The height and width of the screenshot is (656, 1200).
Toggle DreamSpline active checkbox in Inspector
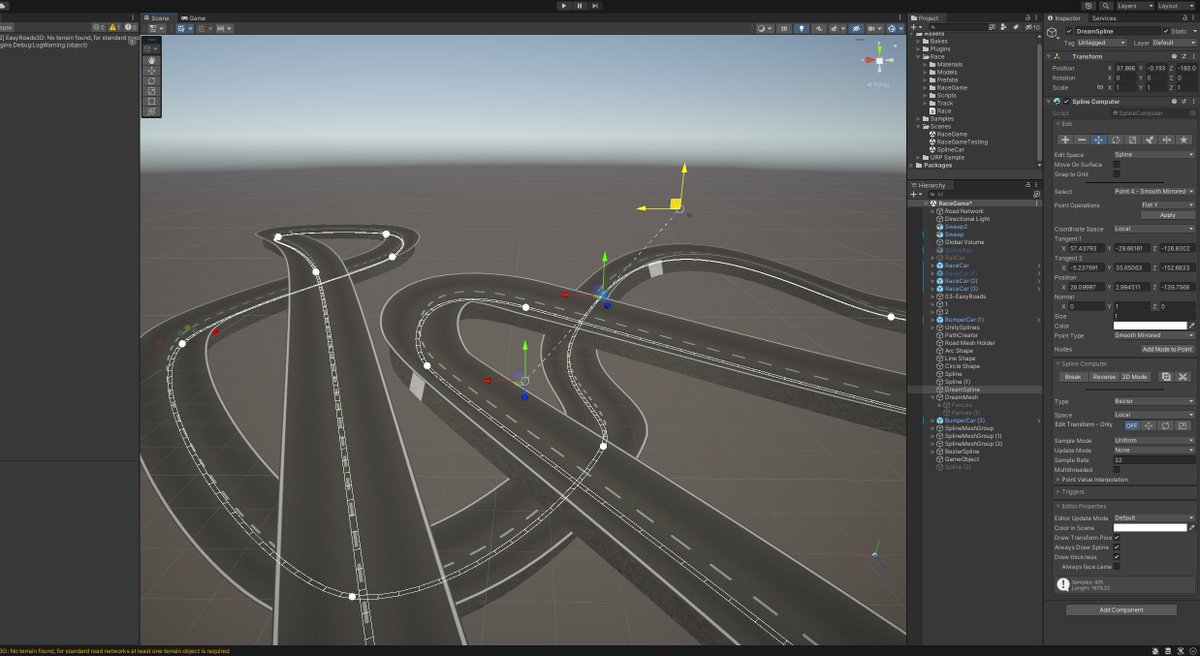(1069, 31)
